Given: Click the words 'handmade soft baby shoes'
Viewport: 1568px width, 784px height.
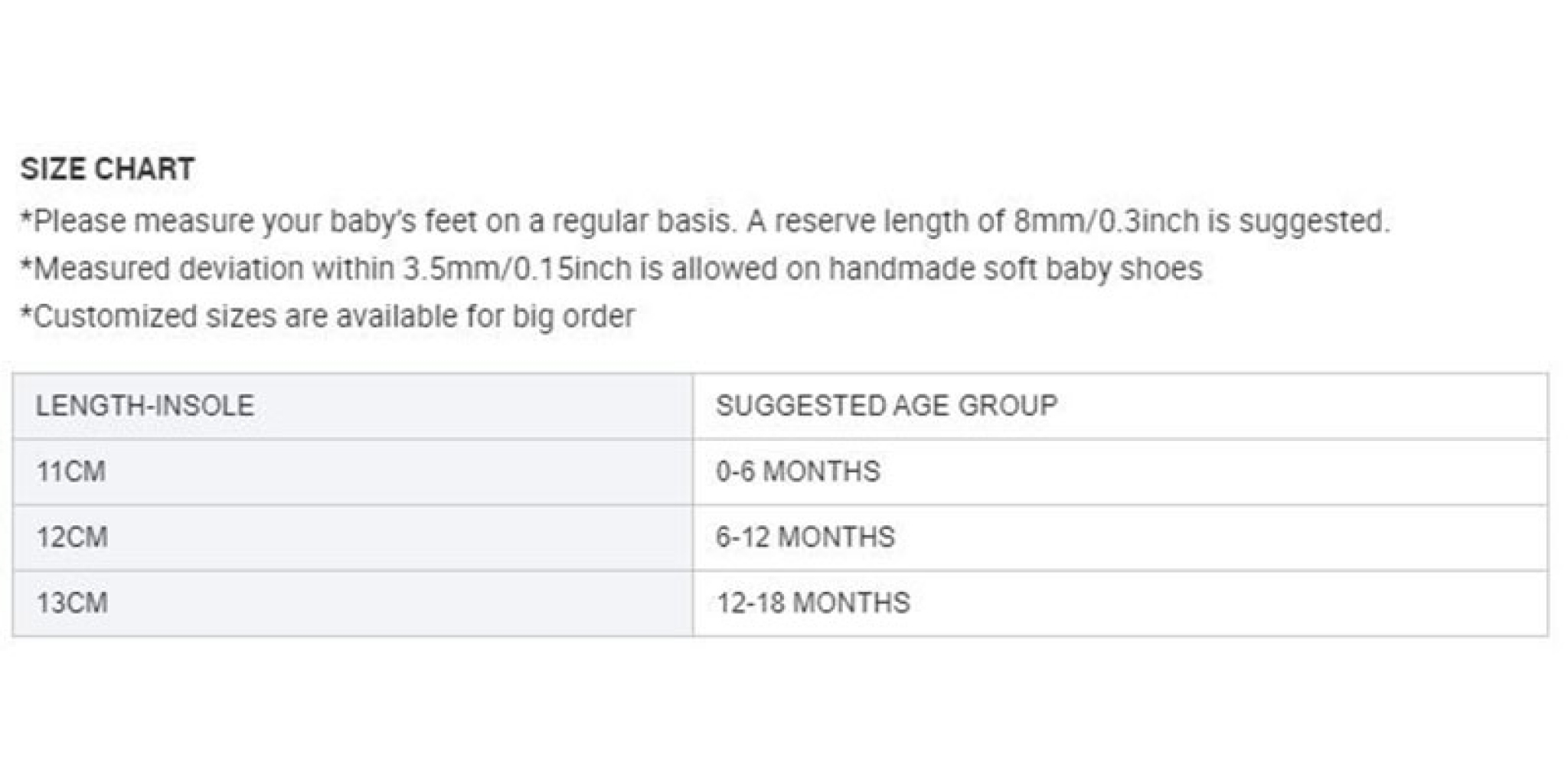Looking at the screenshot, I should [1015, 269].
